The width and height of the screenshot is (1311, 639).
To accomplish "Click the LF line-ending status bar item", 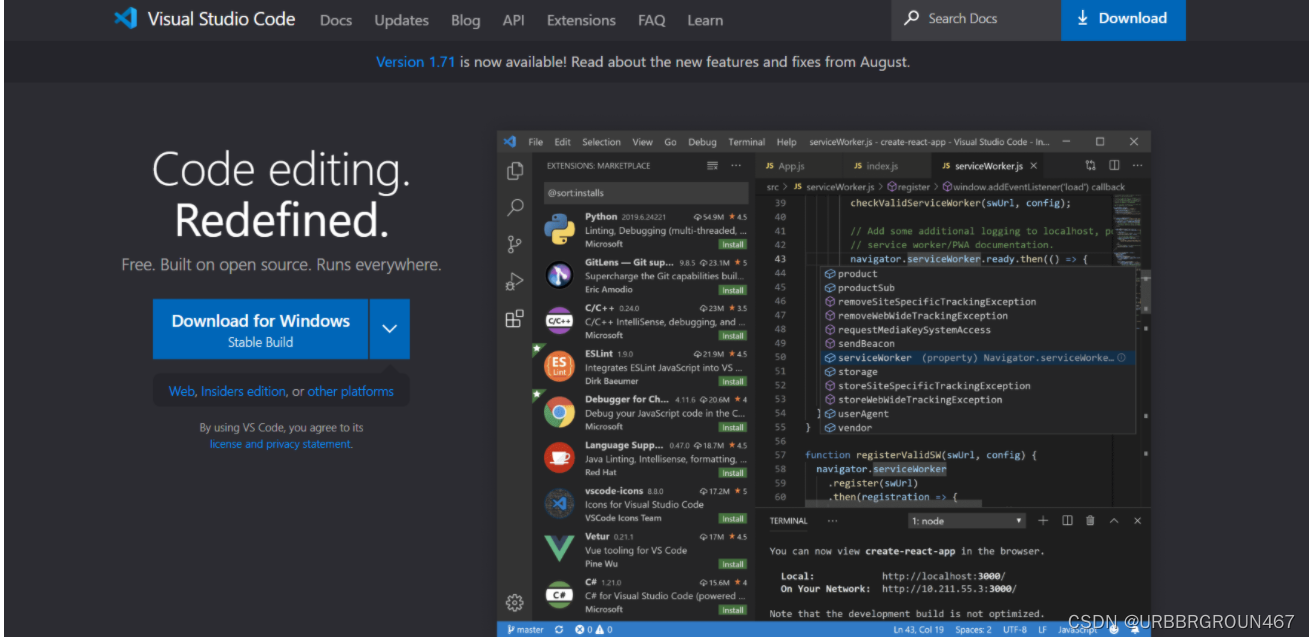I will 1042,629.
